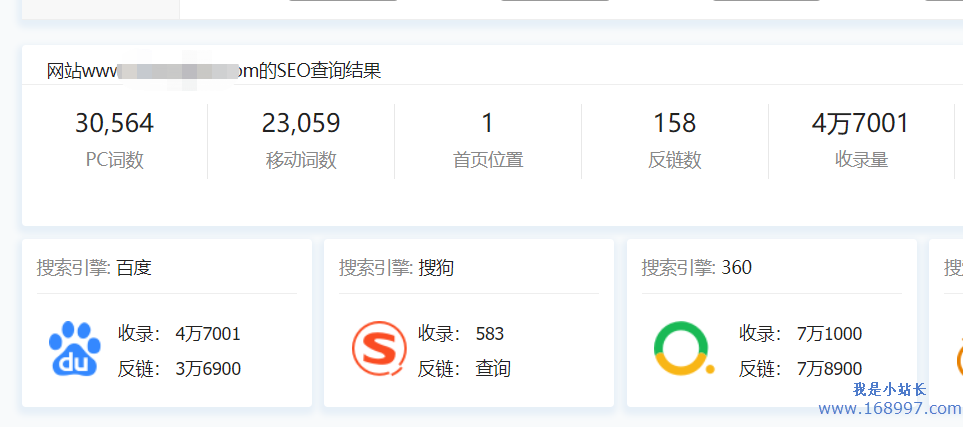Click the SEO查询结果 title text

pos(214,71)
